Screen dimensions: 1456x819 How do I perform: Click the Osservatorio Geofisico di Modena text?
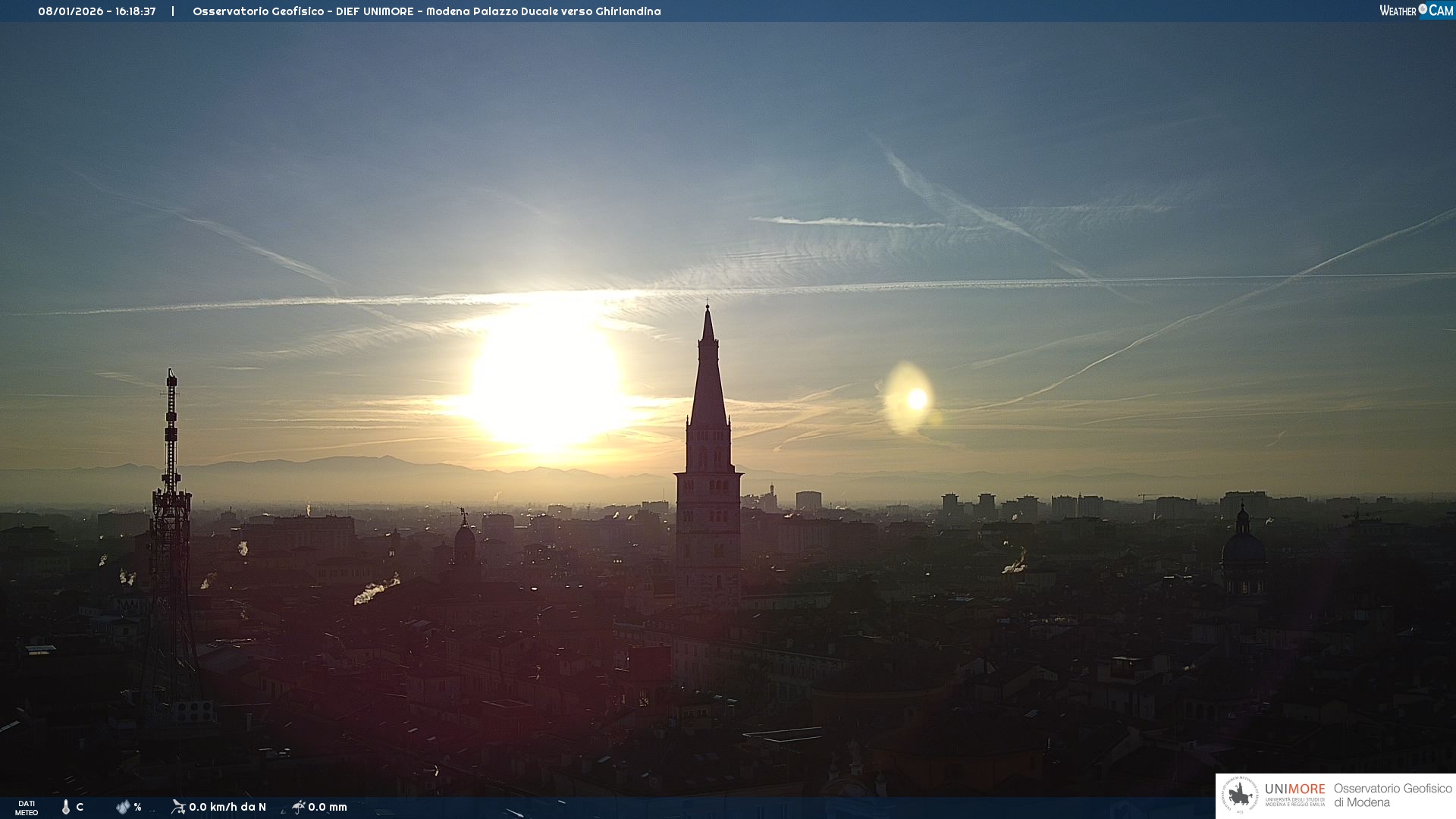point(1392,795)
